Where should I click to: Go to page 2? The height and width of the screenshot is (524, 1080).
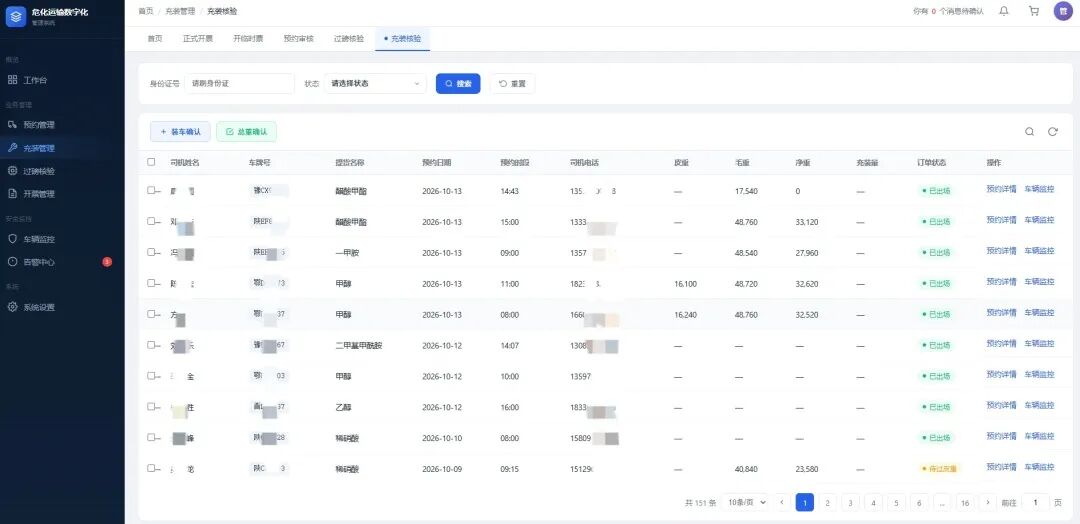point(827,503)
